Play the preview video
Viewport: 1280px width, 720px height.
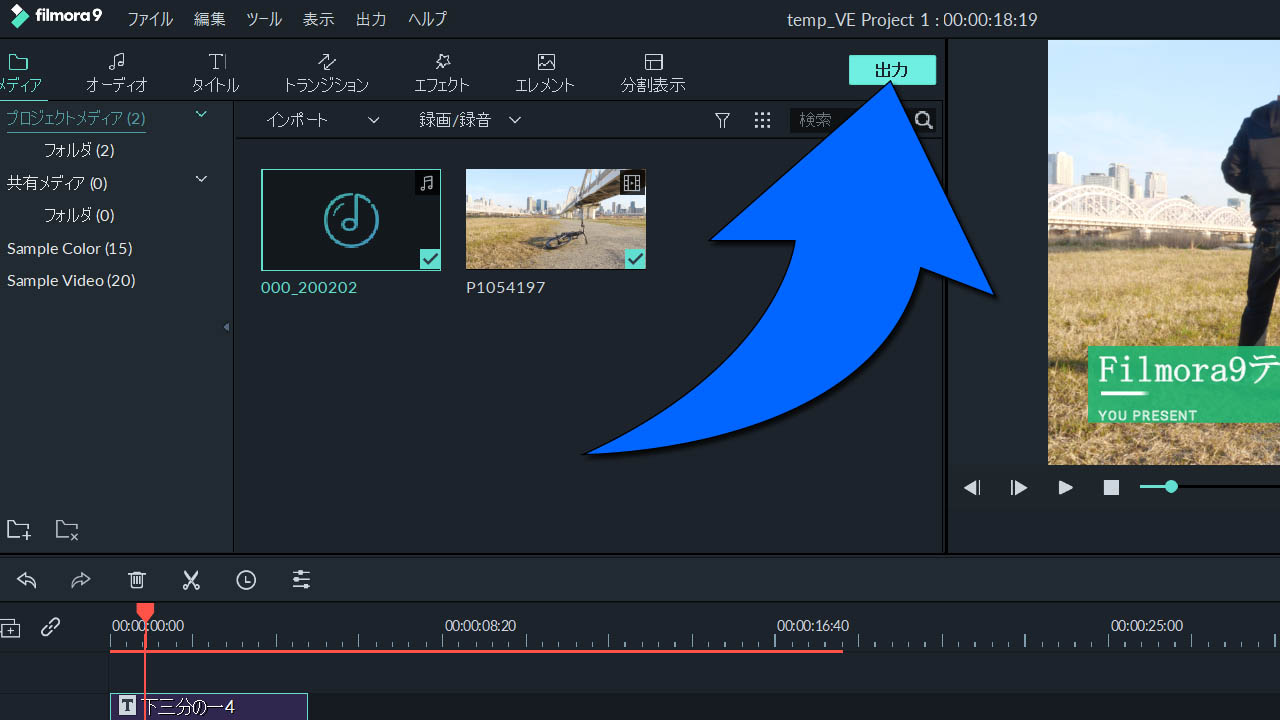click(1066, 488)
